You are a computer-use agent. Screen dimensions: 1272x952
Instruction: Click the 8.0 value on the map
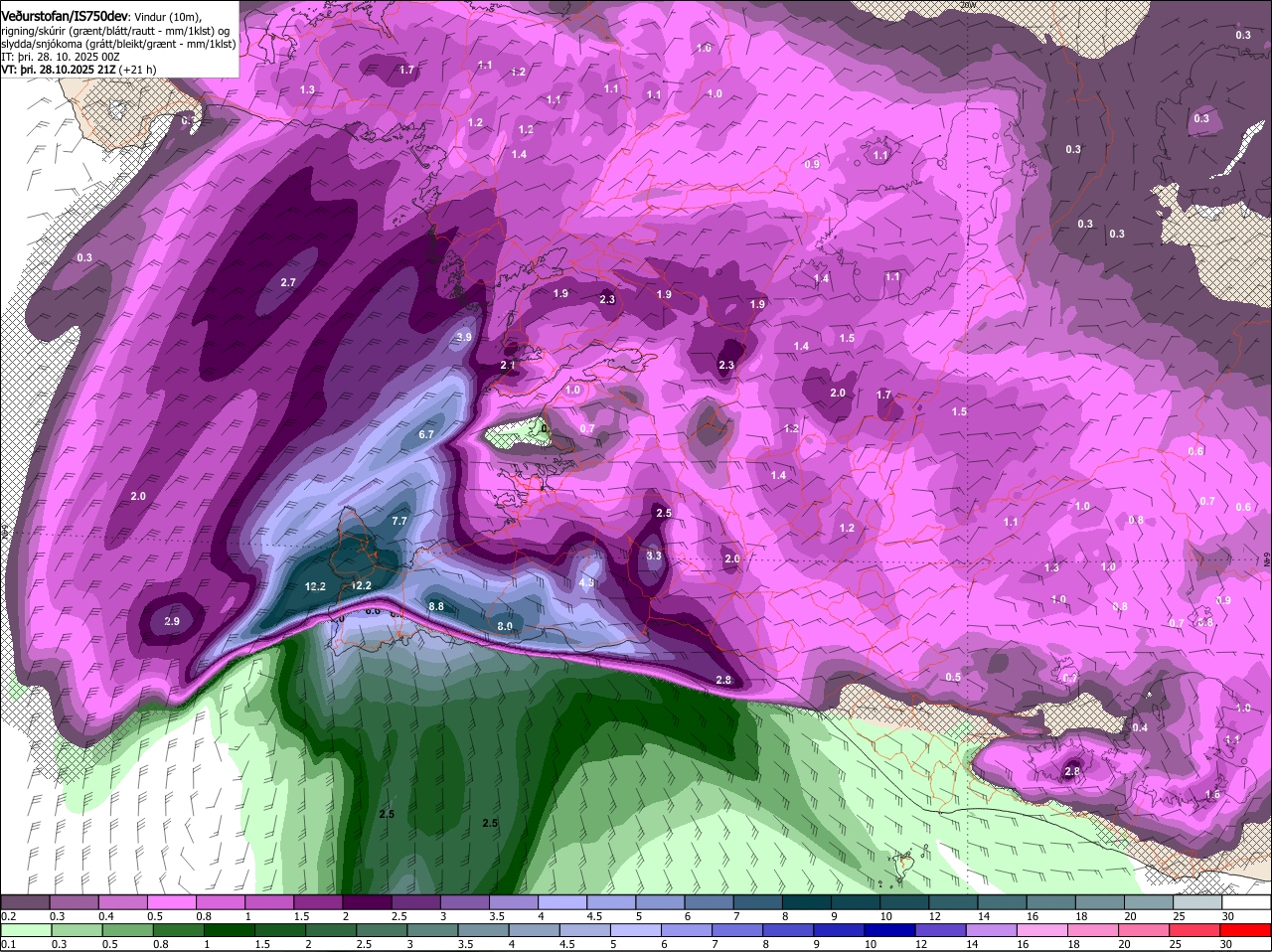pyautogui.click(x=505, y=626)
